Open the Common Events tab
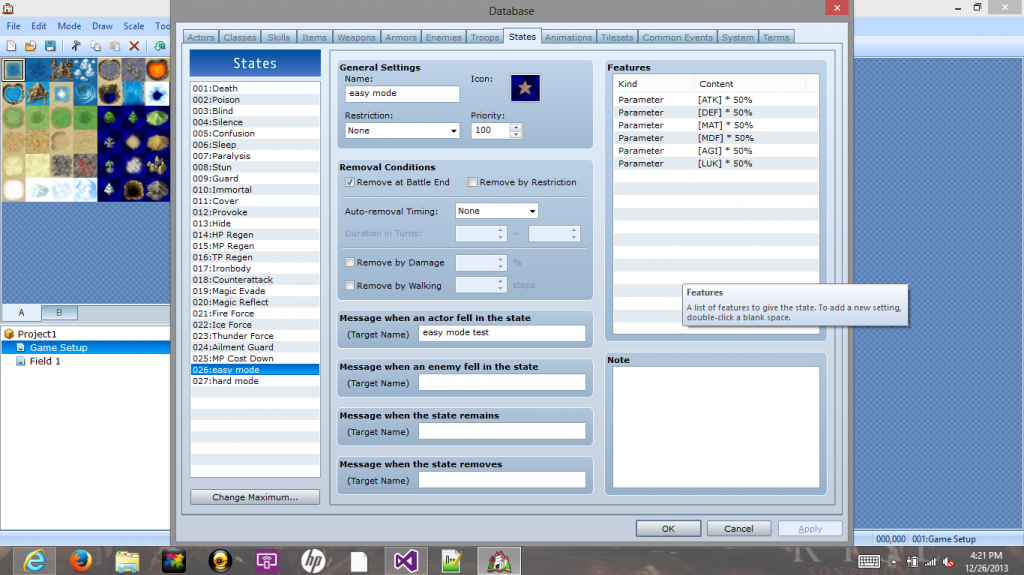This screenshot has height=575, width=1024. 677,38
